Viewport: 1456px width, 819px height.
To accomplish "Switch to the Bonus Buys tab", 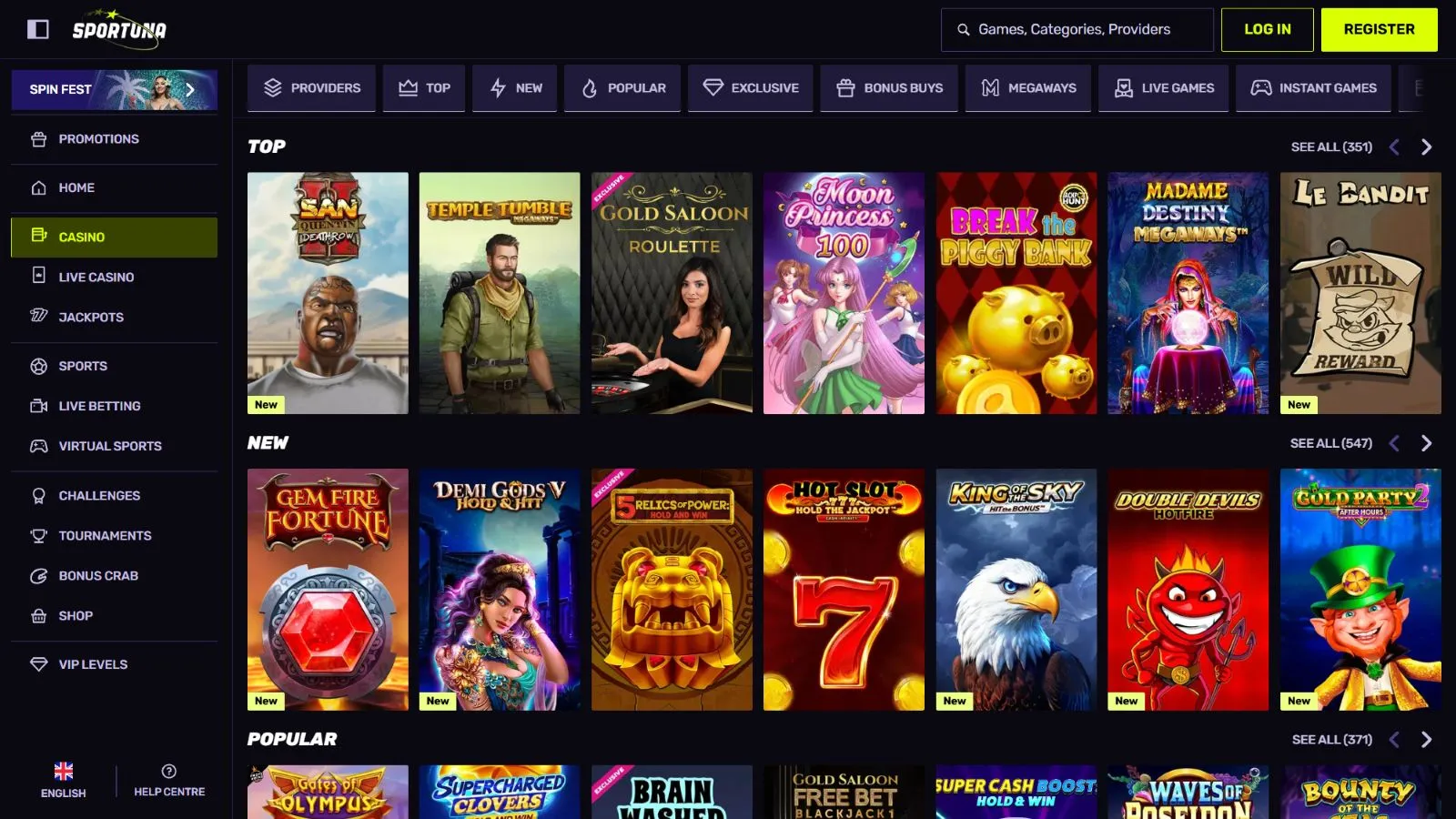I will pyautogui.click(x=888, y=88).
